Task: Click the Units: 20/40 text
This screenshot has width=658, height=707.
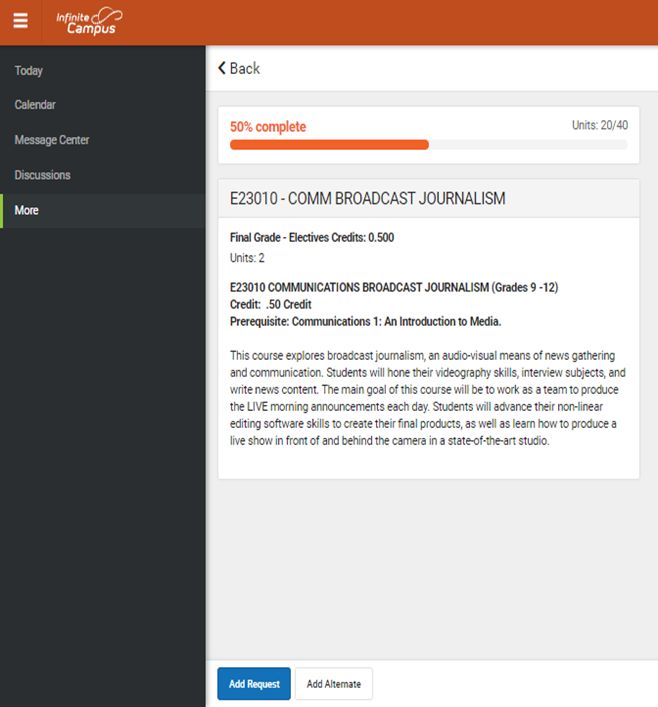Action: click(600, 125)
